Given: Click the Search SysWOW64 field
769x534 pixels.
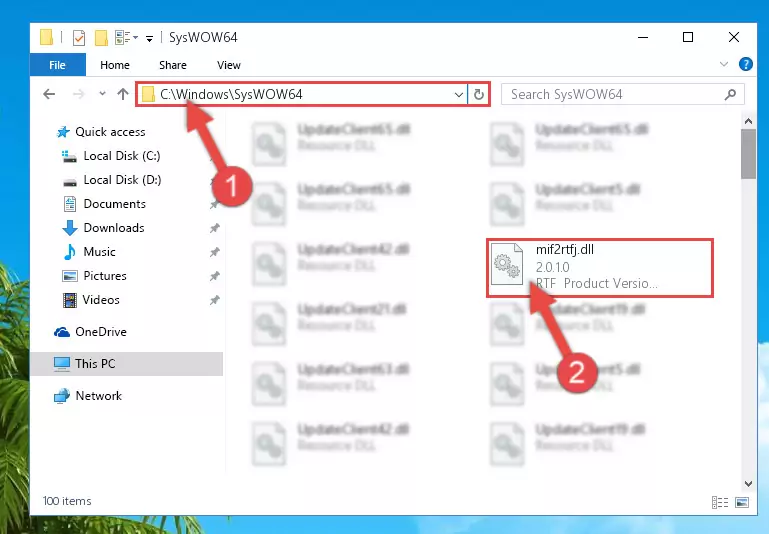Looking at the screenshot, I should (622, 94).
